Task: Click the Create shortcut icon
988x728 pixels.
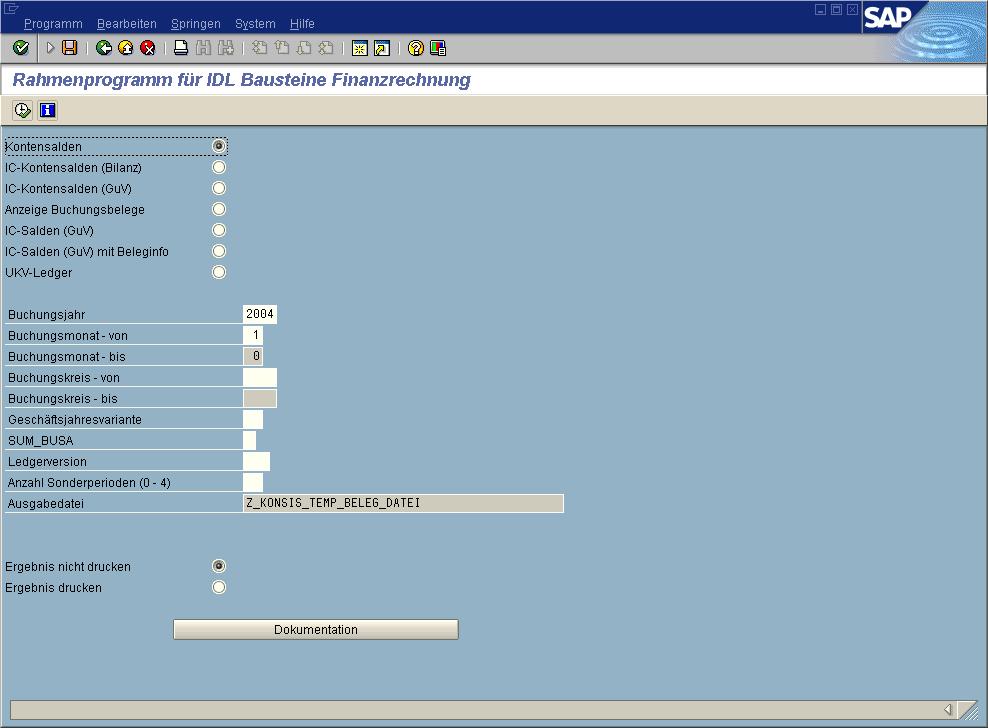Action: (x=382, y=48)
